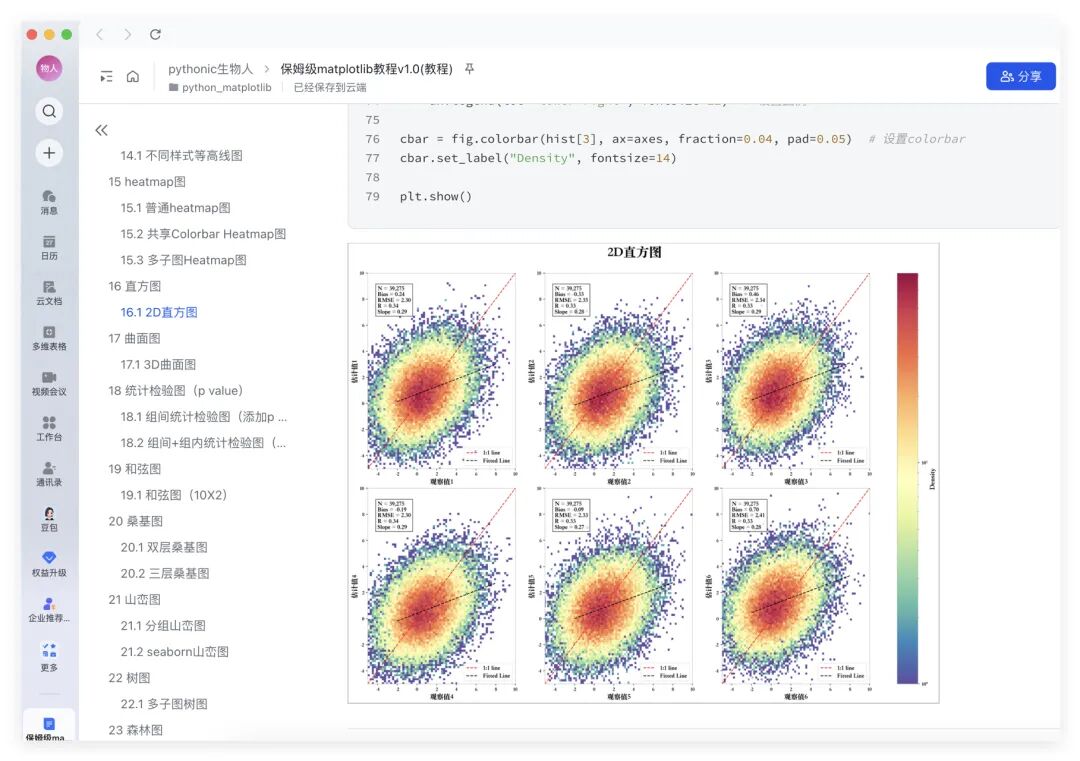Open 工作台 workbench in sidebar
This screenshot has height=761, width=1080.
(49, 428)
